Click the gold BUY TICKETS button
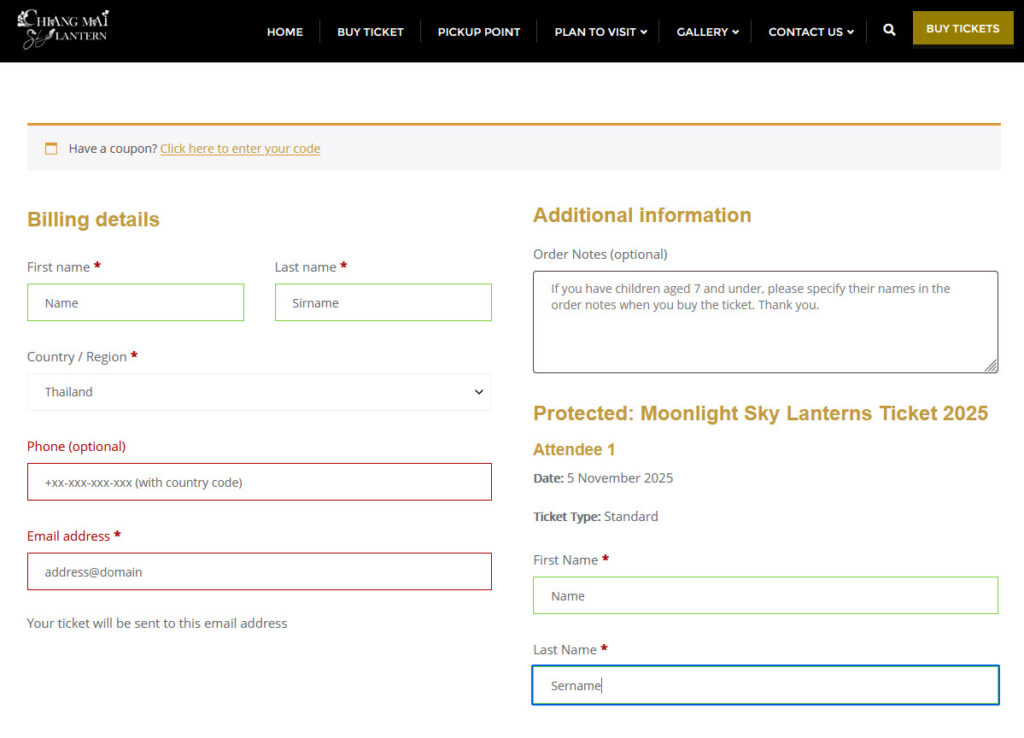Image resolution: width=1024 pixels, height=738 pixels. click(963, 29)
